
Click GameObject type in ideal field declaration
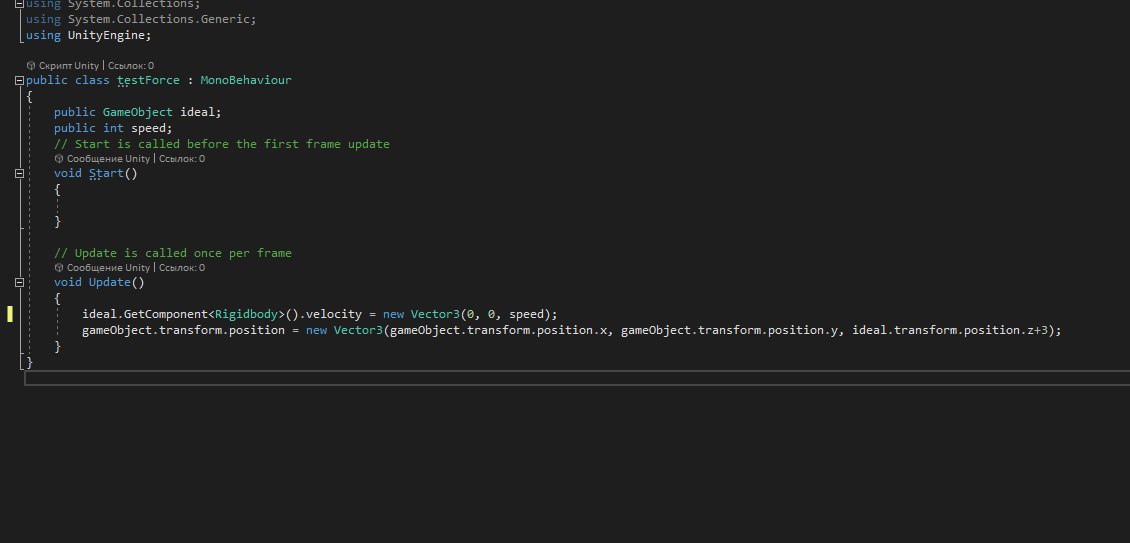point(138,112)
